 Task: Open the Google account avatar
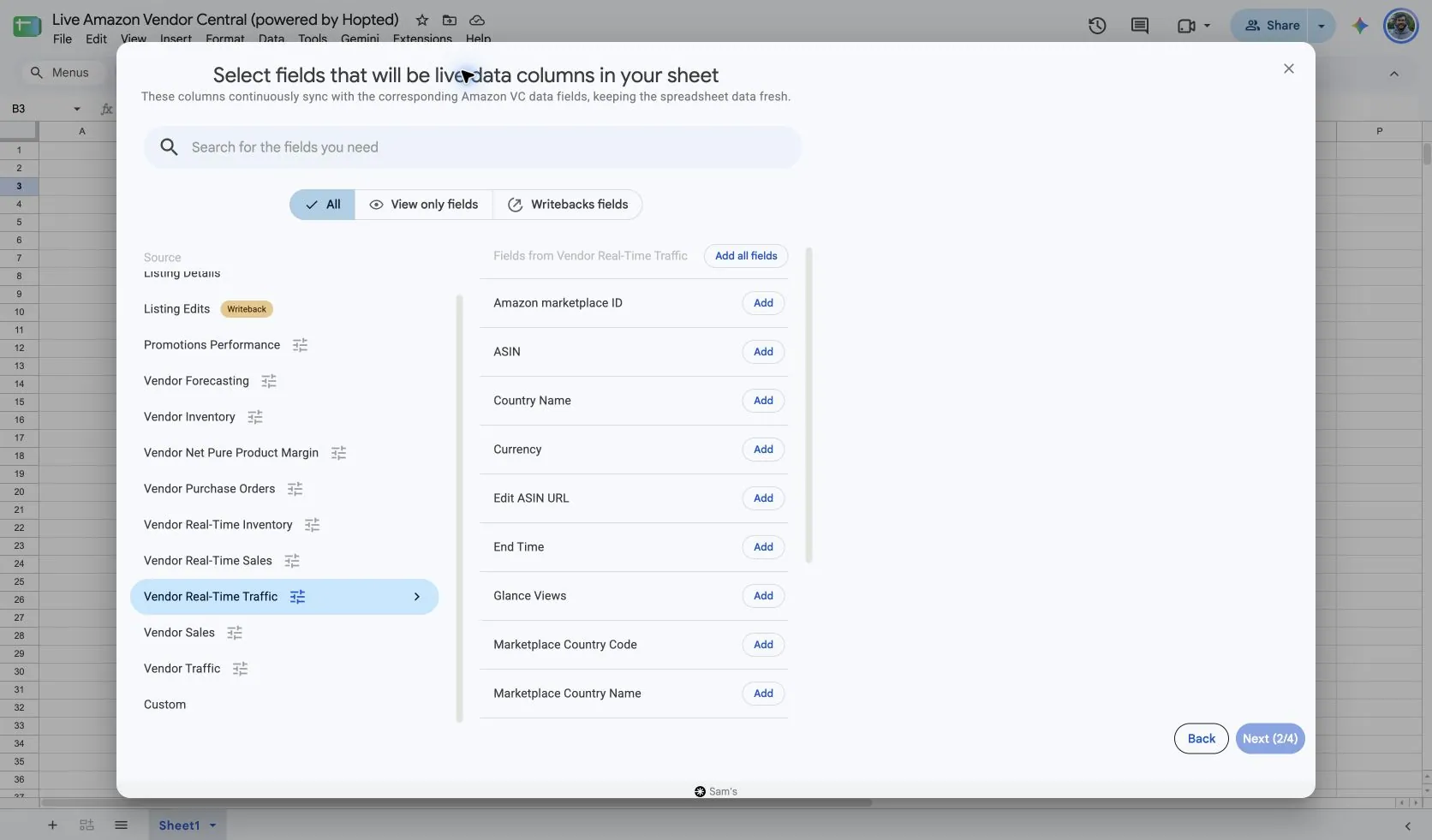coord(1401,26)
